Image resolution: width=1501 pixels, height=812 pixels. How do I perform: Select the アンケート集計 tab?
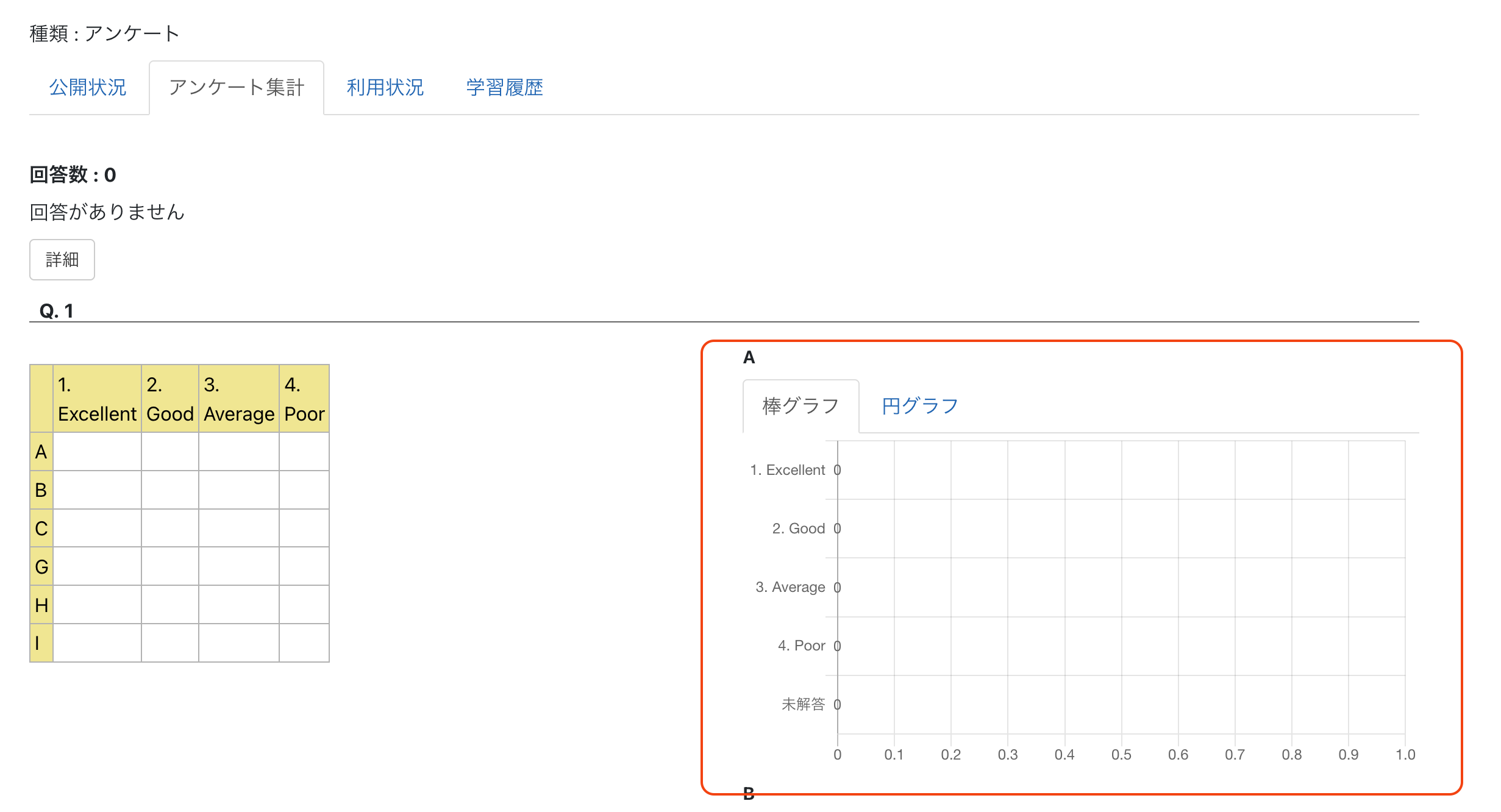point(236,88)
